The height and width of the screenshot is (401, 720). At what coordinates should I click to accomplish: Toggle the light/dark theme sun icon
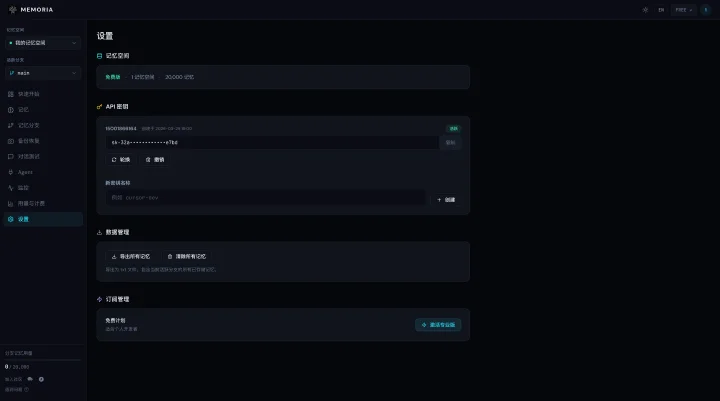click(645, 10)
